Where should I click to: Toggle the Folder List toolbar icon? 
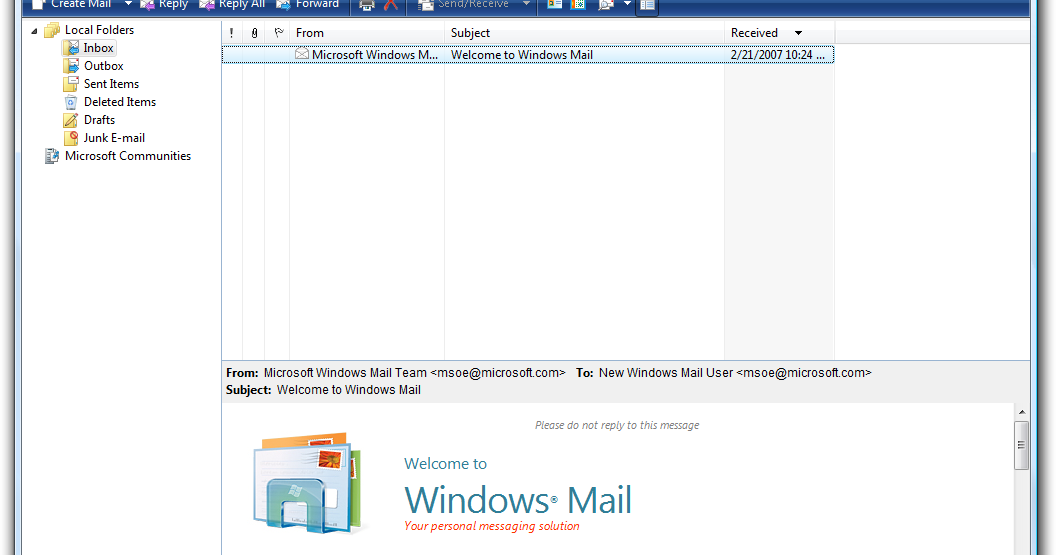point(647,5)
